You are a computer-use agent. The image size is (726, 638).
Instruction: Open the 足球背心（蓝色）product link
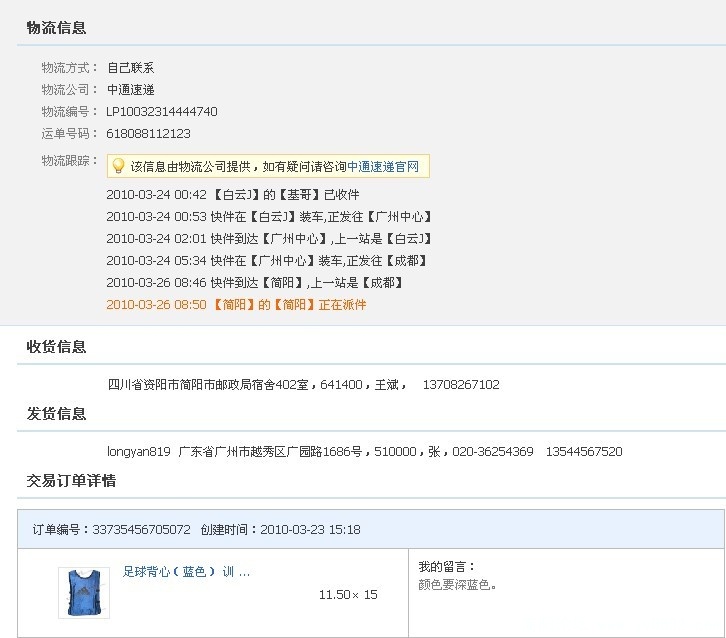coord(186,572)
